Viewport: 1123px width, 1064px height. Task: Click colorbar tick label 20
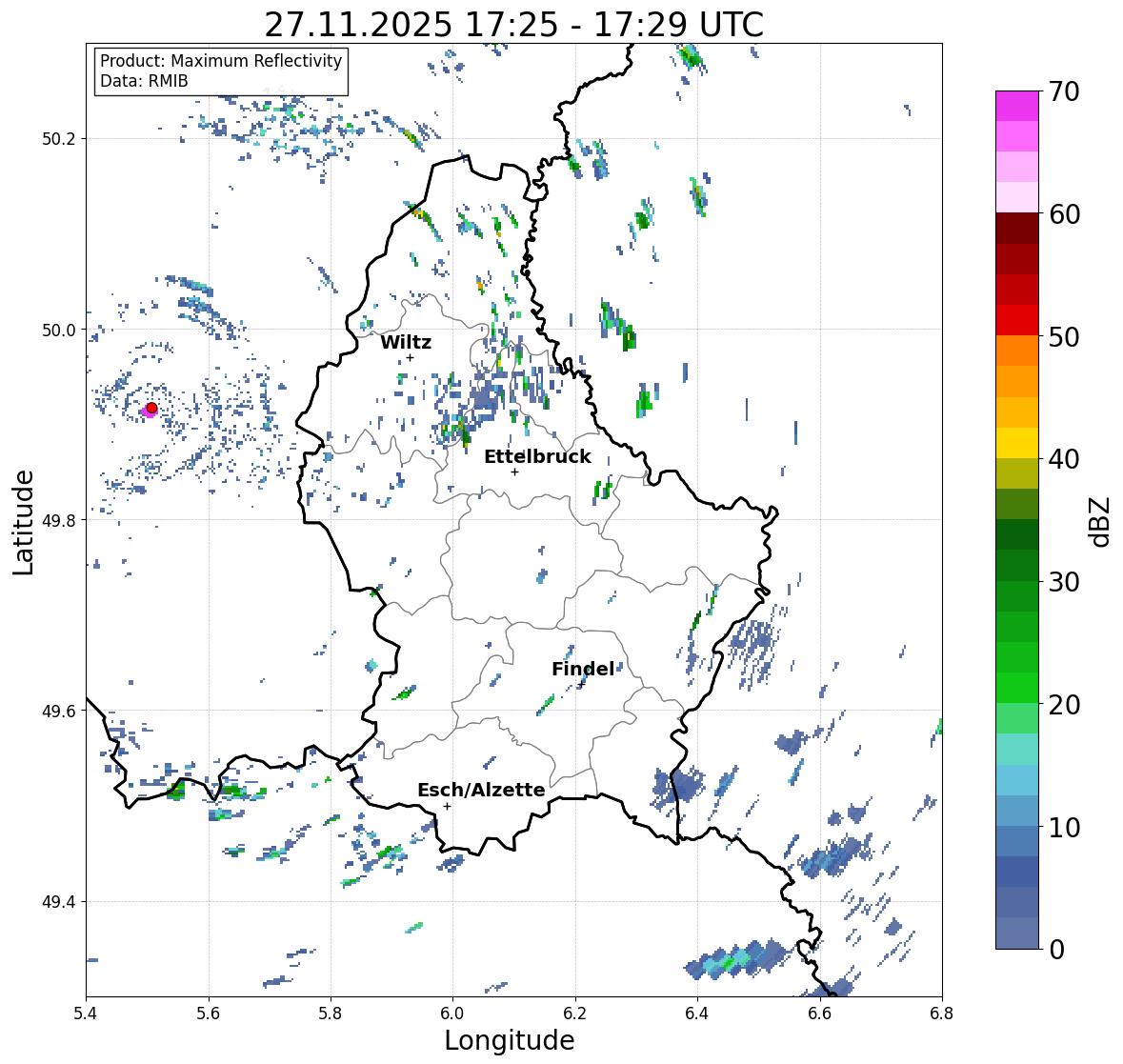pos(1063,705)
